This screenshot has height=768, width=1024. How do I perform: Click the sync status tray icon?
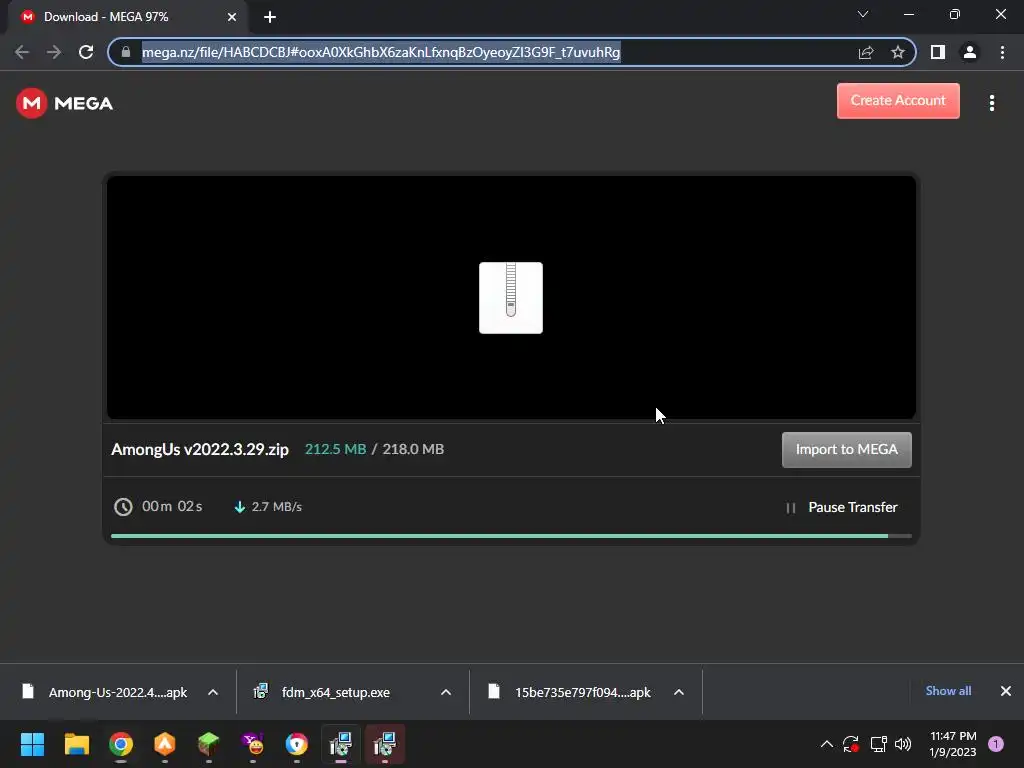[850, 744]
